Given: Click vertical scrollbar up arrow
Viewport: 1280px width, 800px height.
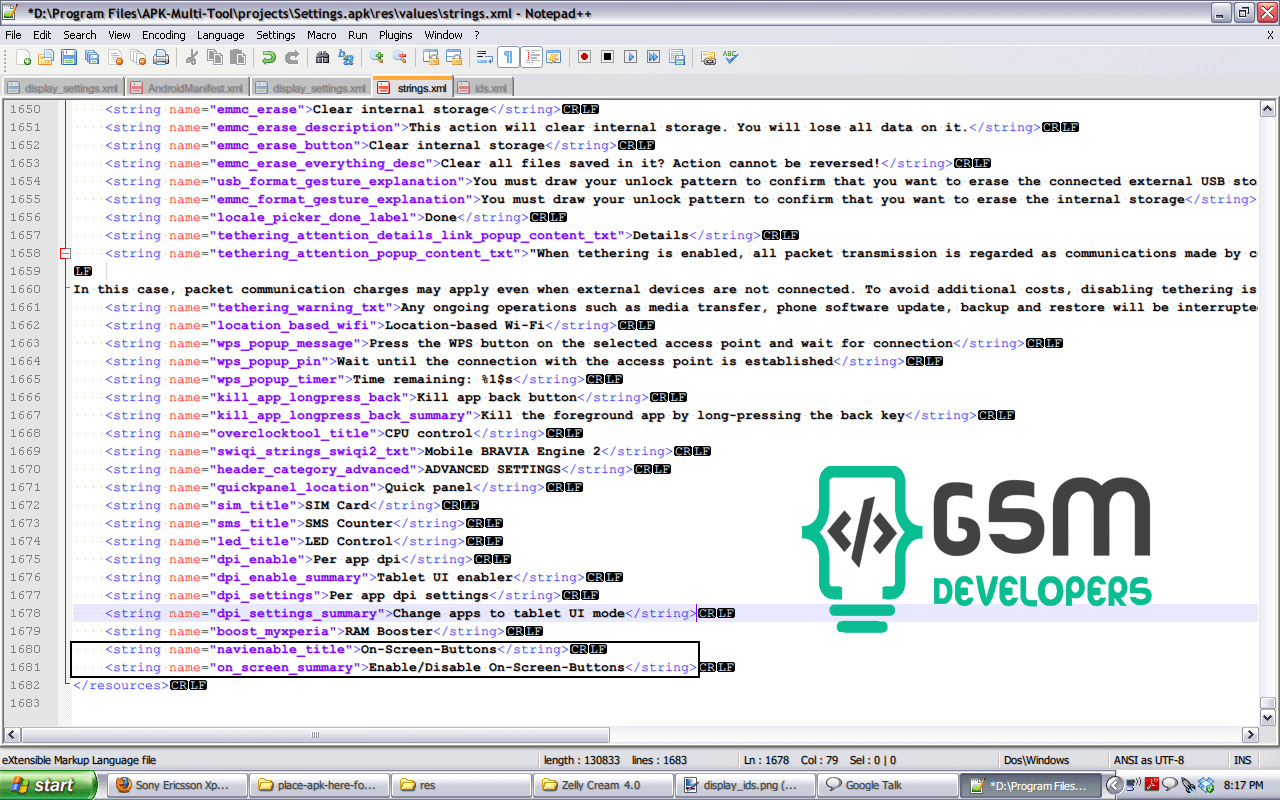Looking at the screenshot, I should coord(1268,109).
